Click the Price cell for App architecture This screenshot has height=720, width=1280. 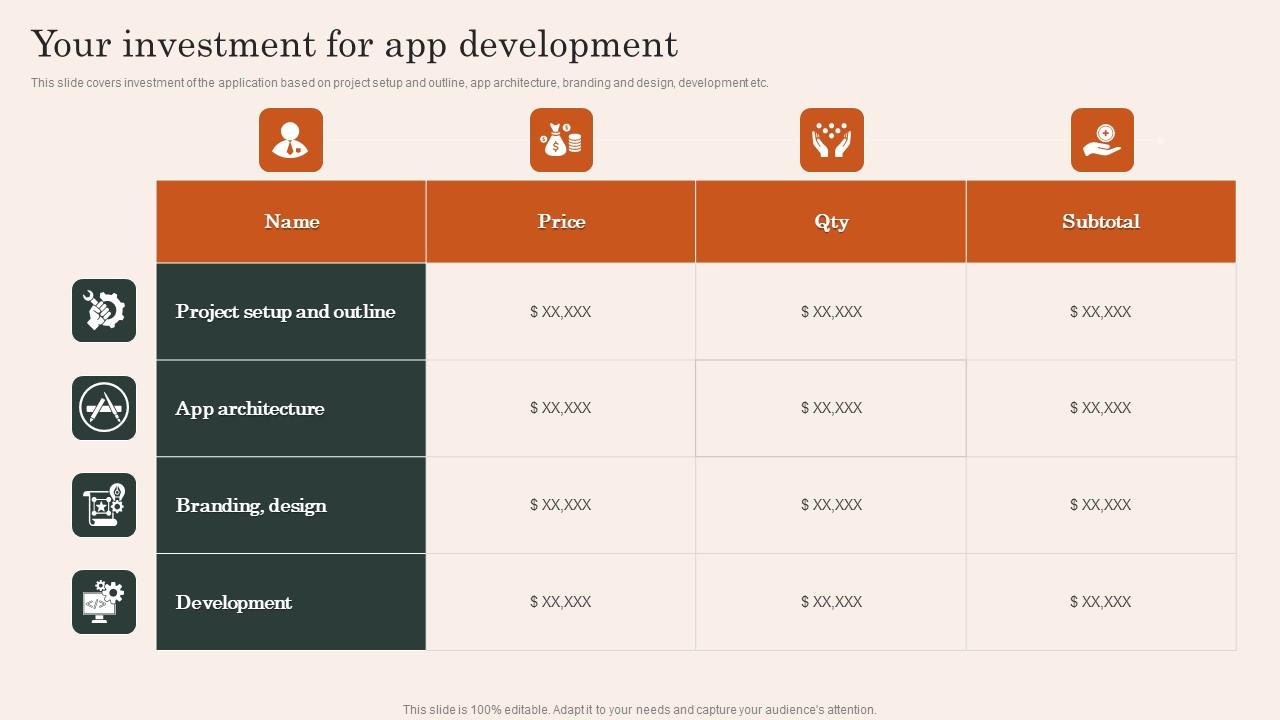pos(561,409)
